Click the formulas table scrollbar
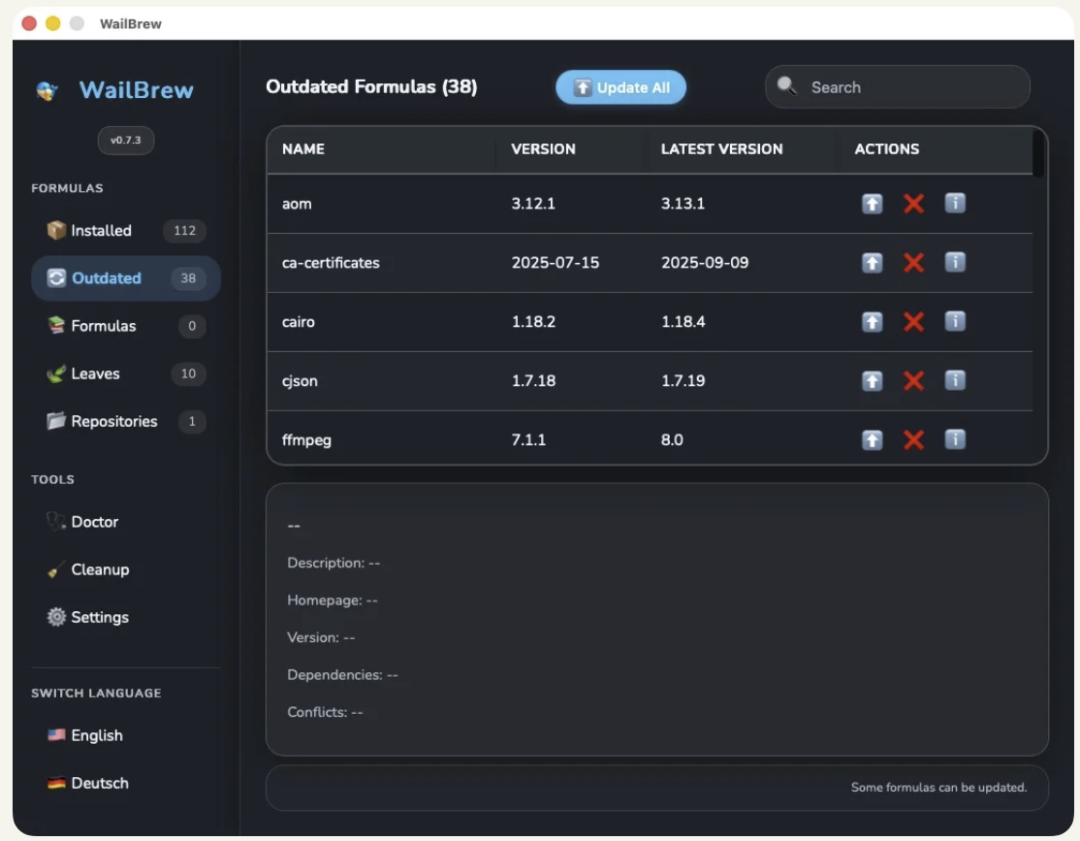This screenshot has height=841, width=1080. click(1038, 156)
